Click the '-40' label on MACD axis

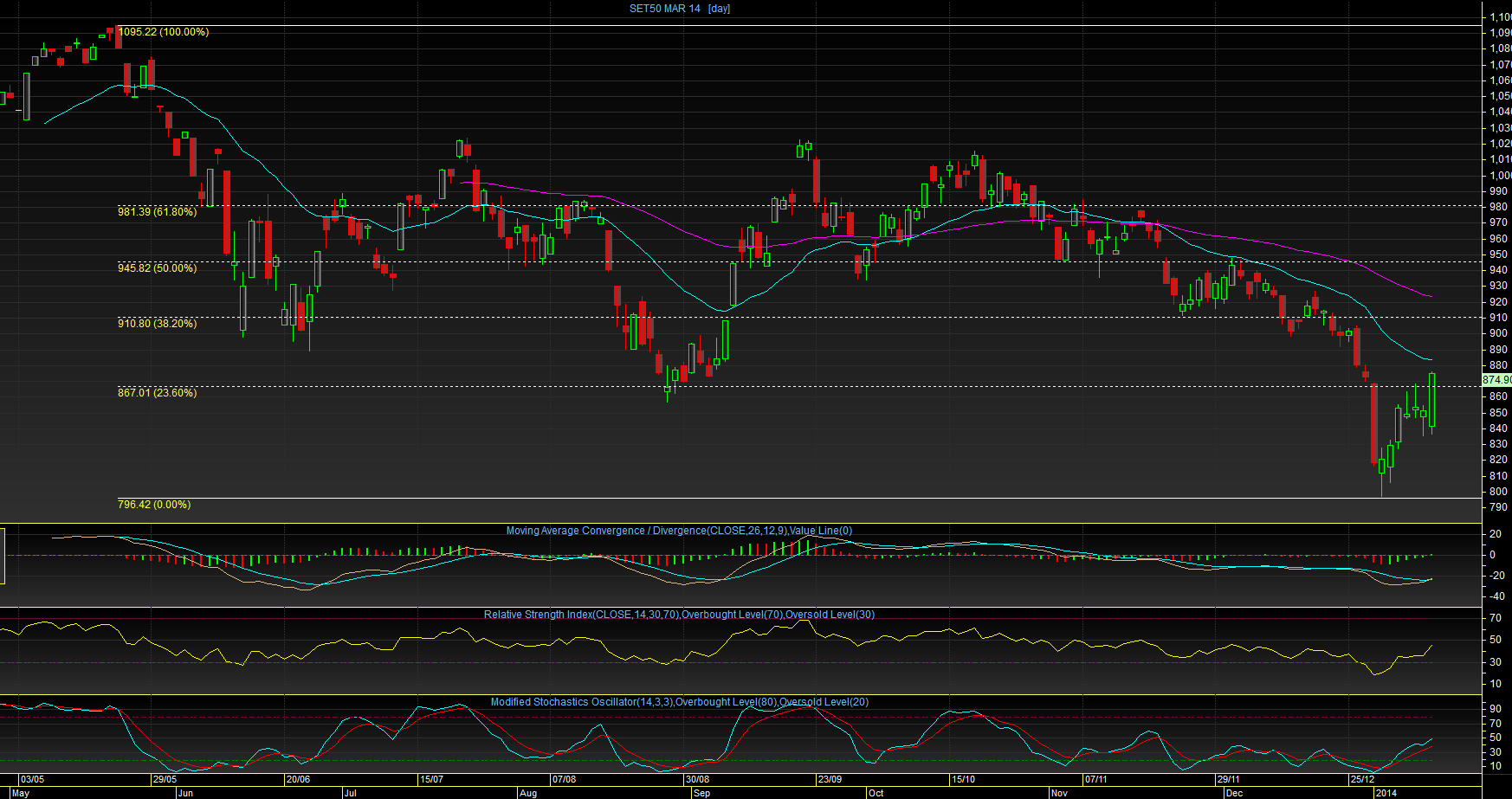[1496, 596]
